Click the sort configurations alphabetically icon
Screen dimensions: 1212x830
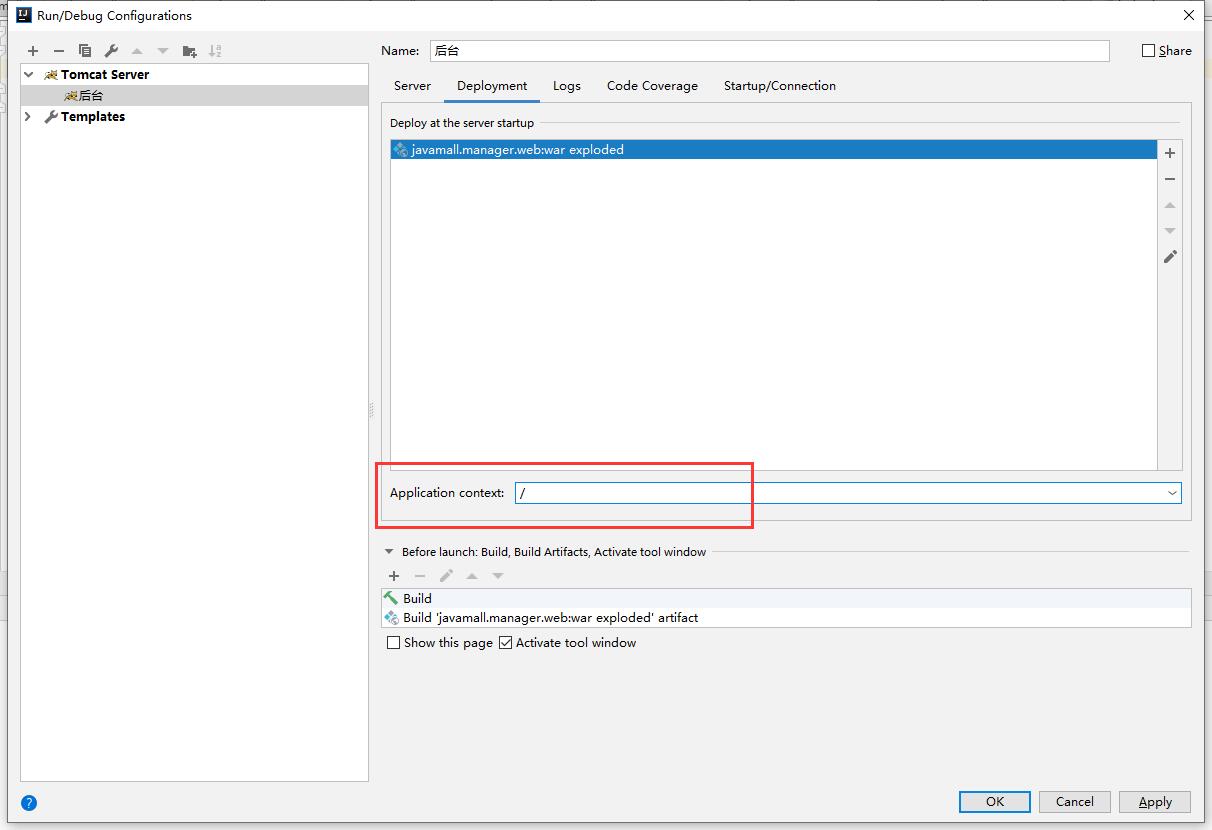click(x=215, y=51)
